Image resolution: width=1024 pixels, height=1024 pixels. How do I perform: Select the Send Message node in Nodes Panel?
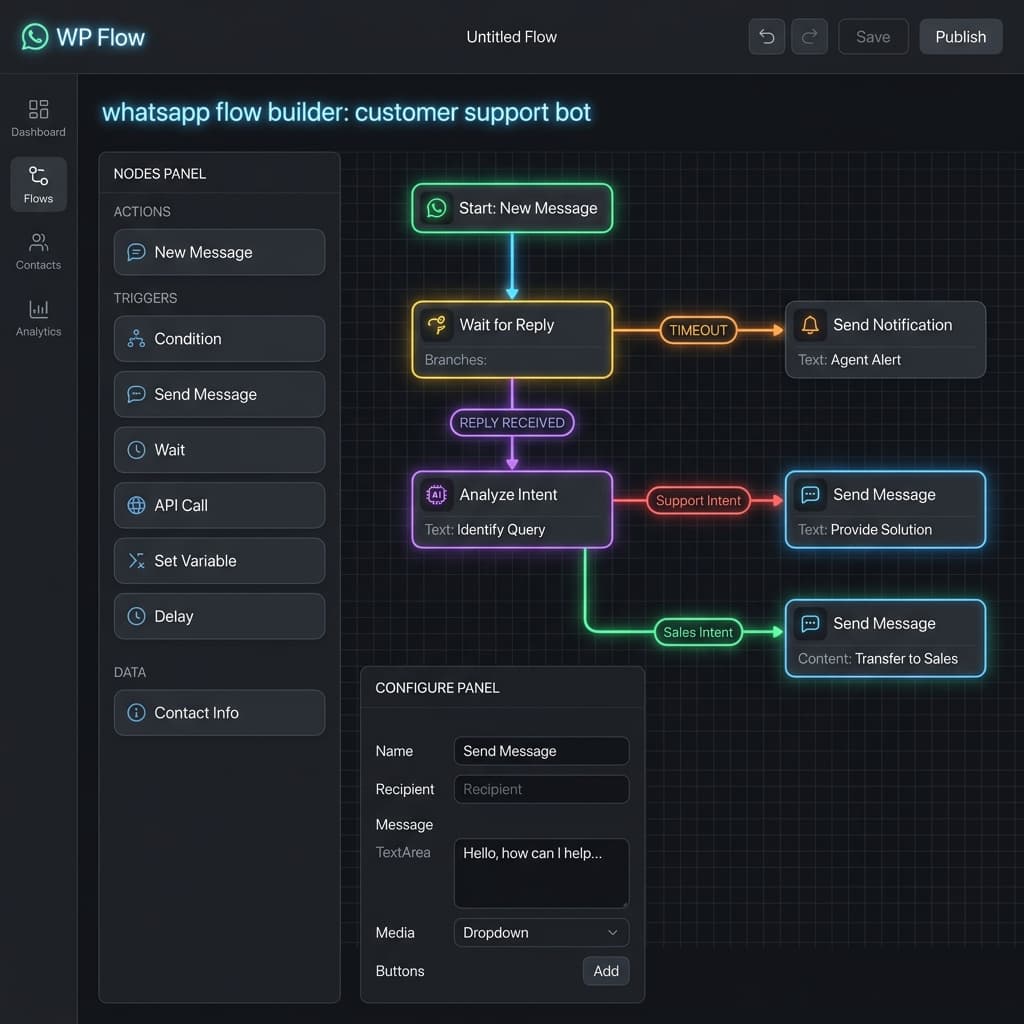click(219, 394)
